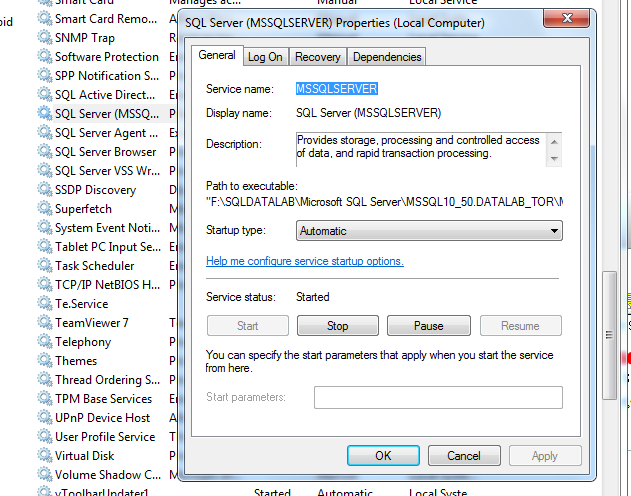Select the TeamViewer 7 service name

tap(92, 323)
